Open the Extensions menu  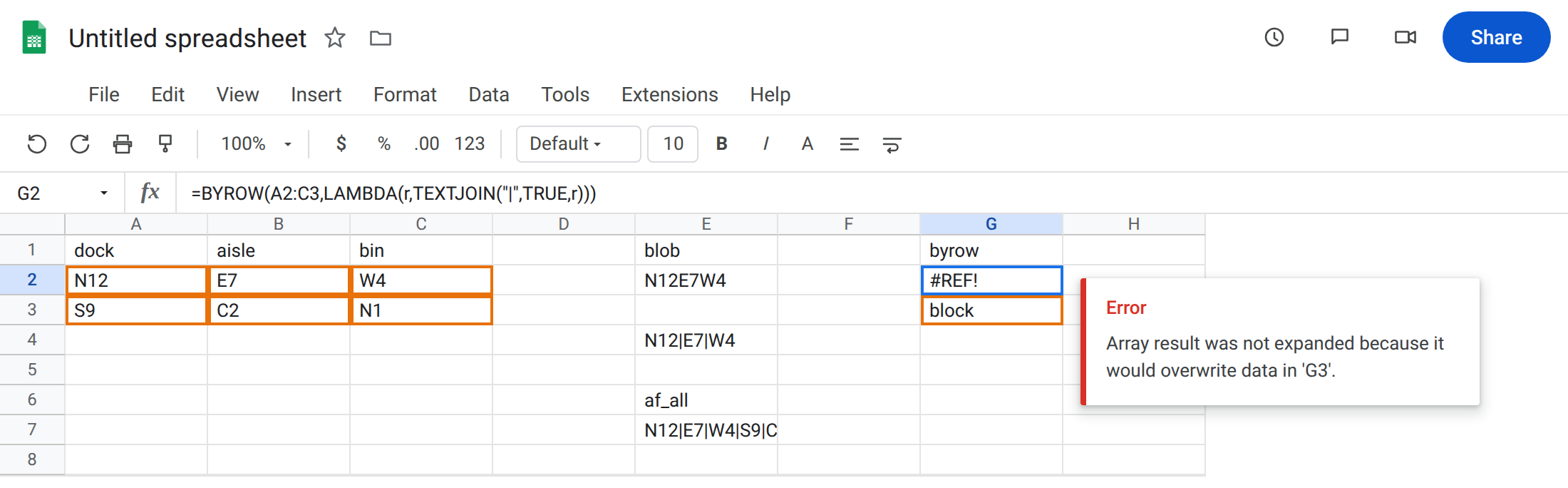[x=669, y=94]
